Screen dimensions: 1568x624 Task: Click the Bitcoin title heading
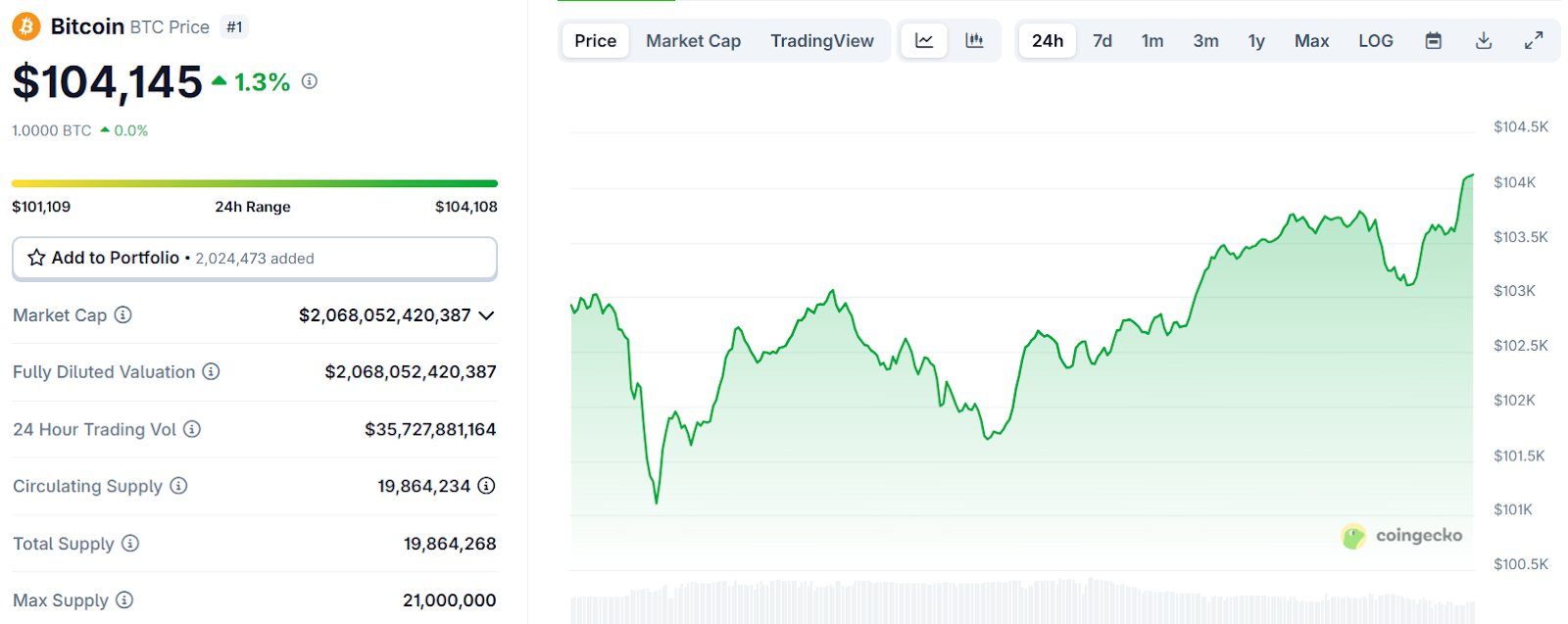87,26
